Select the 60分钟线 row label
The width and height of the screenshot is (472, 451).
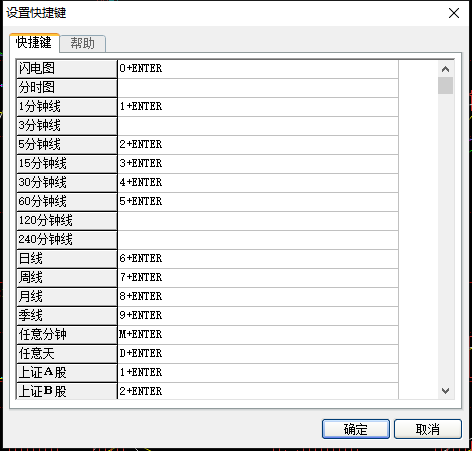click(x=67, y=202)
